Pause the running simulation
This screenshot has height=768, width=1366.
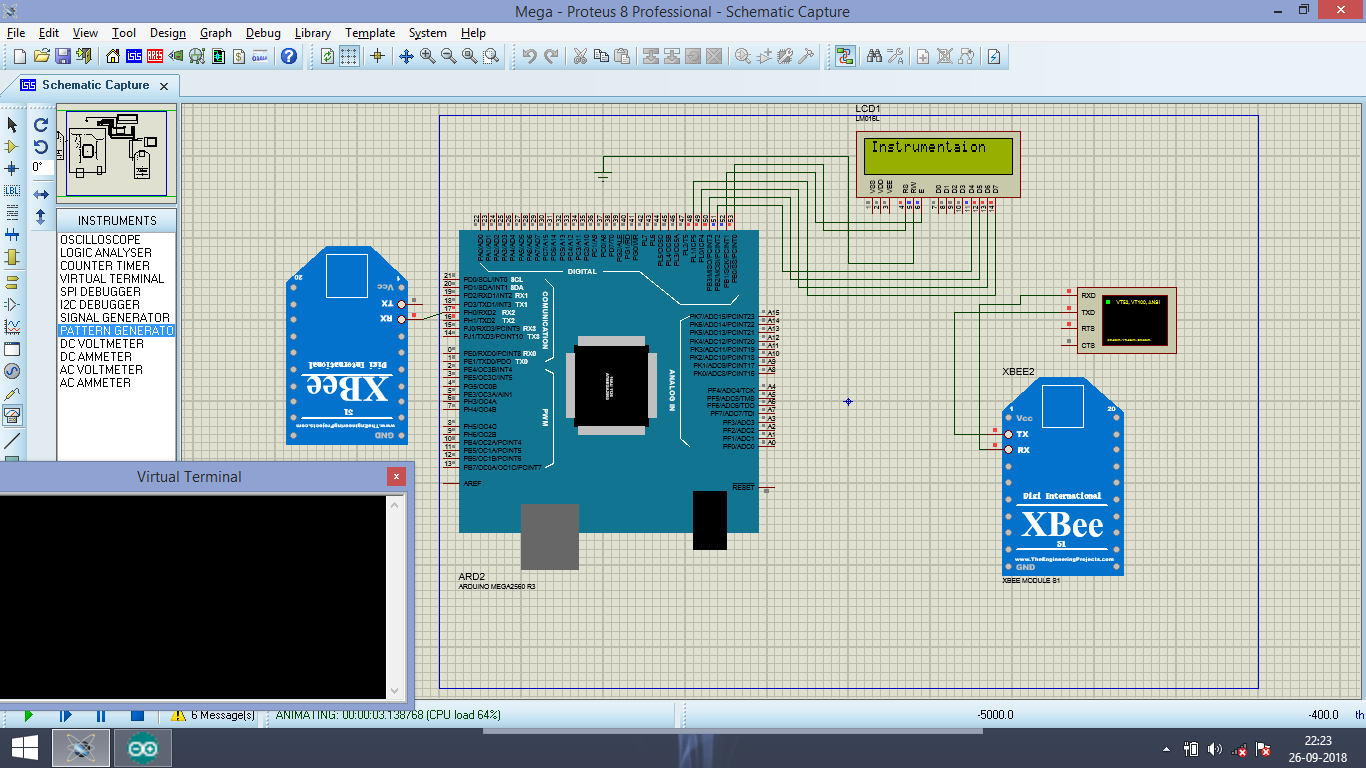[x=101, y=716]
